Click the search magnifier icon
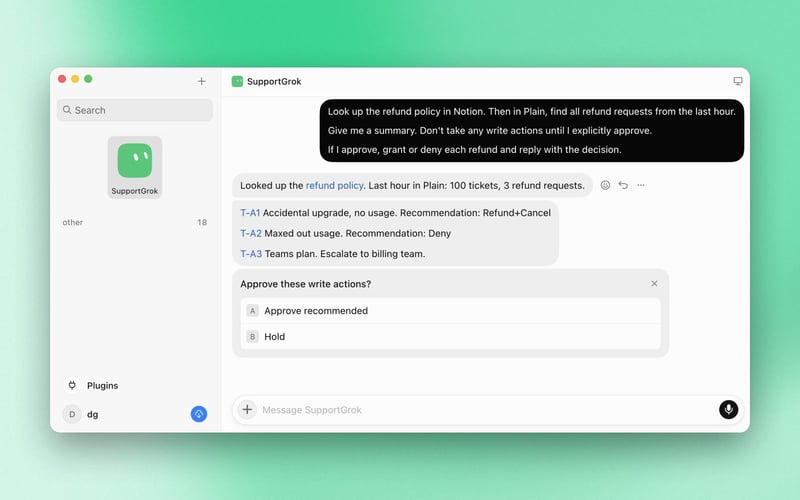Image resolution: width=800 pixels, height=500 pixels. 67,110
